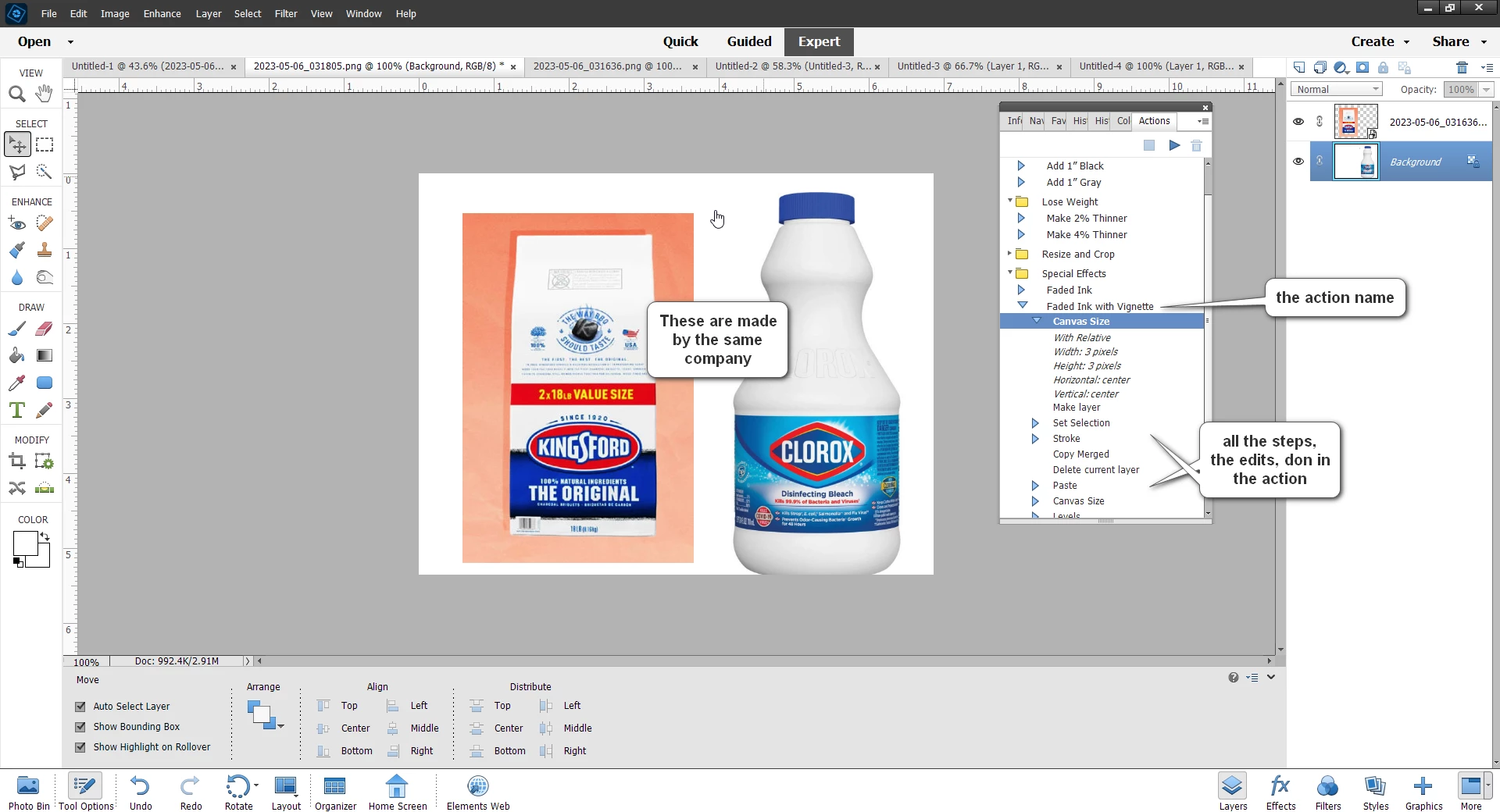Select the Paint Bucket tool
The height and width of the screenshot is (812, 1500).
click(16, 355)
